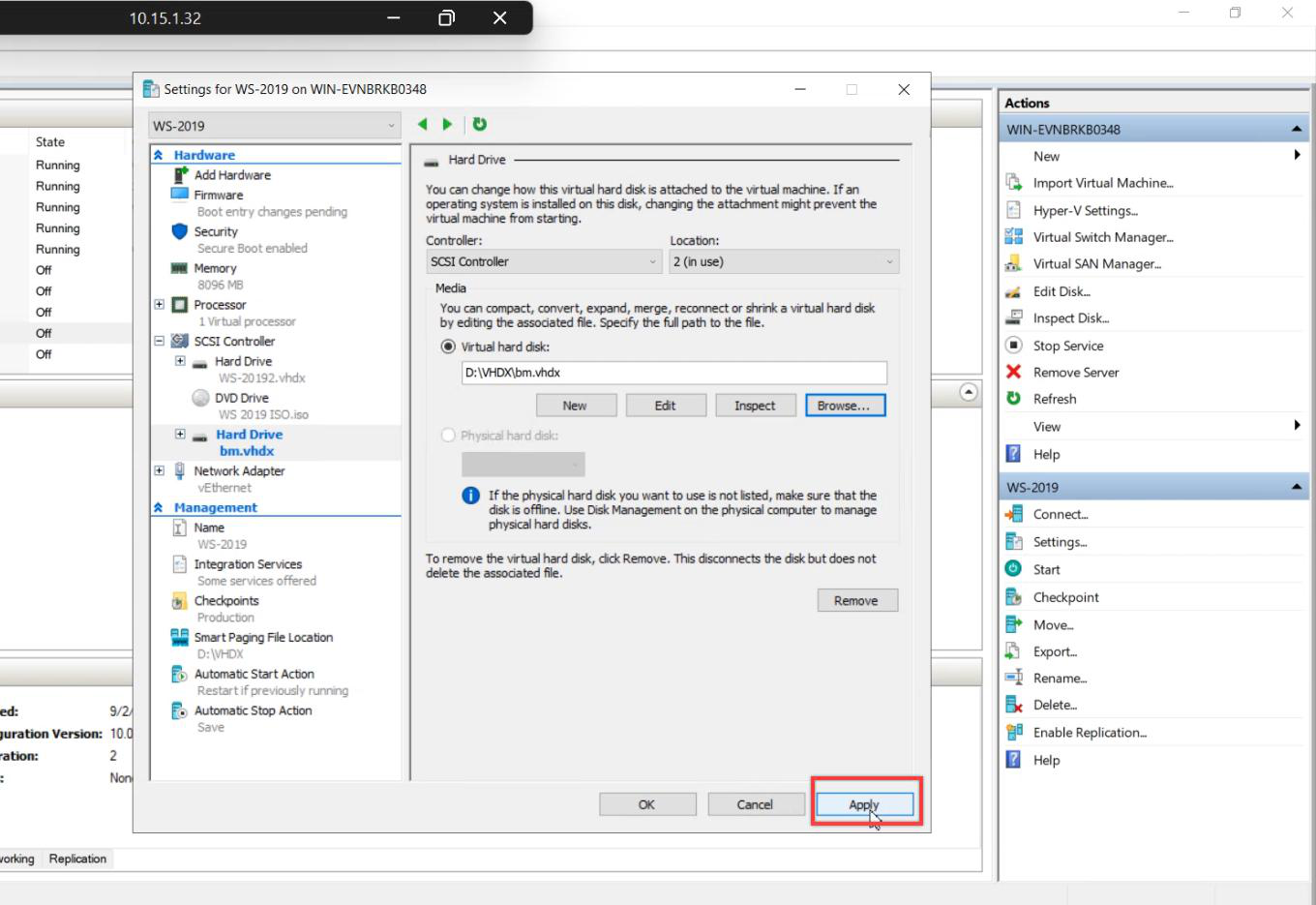
Task: Open the Controller SCSI Controller dropdown
Action: 545,261
